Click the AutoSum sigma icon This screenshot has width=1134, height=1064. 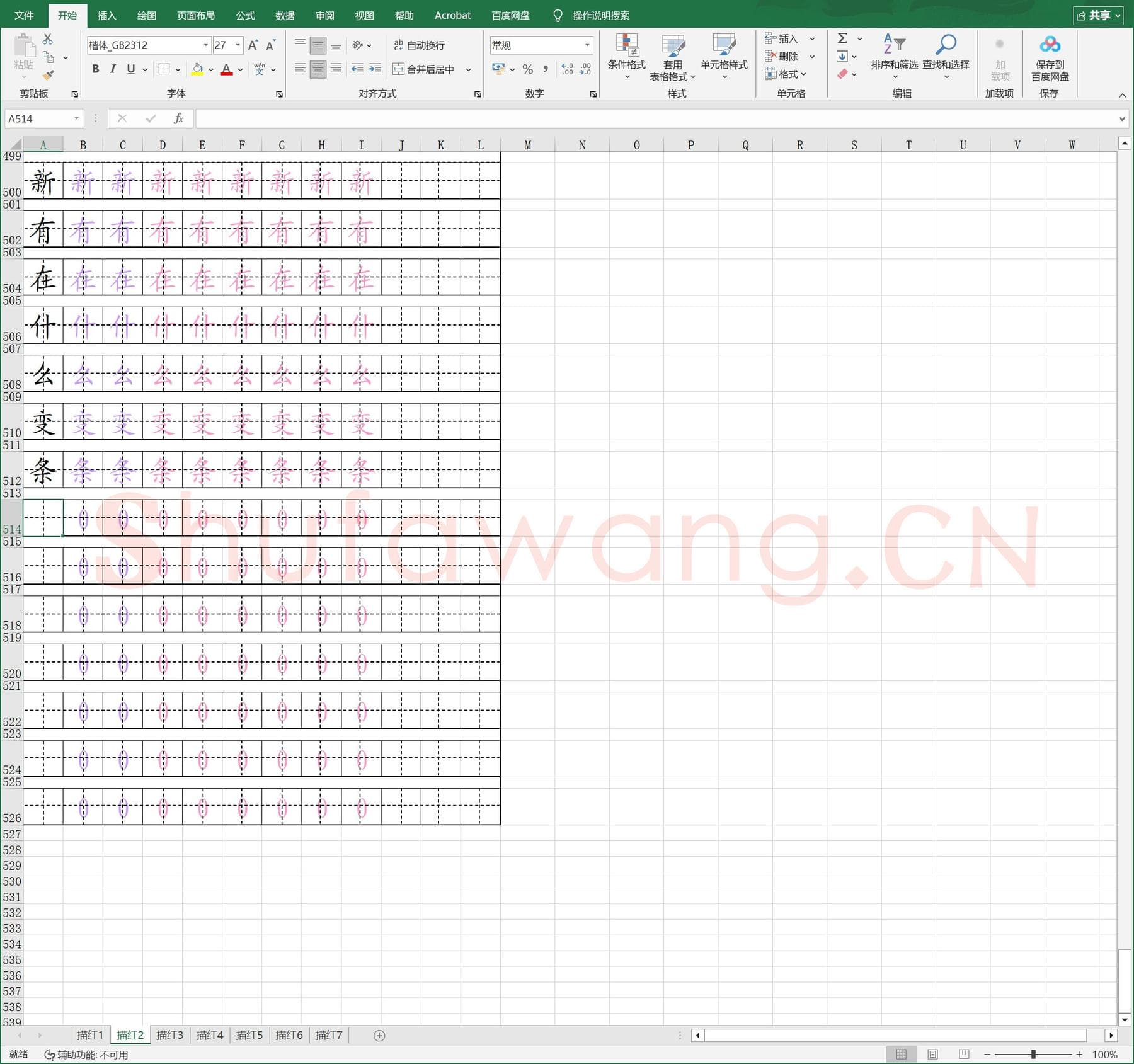842,38
